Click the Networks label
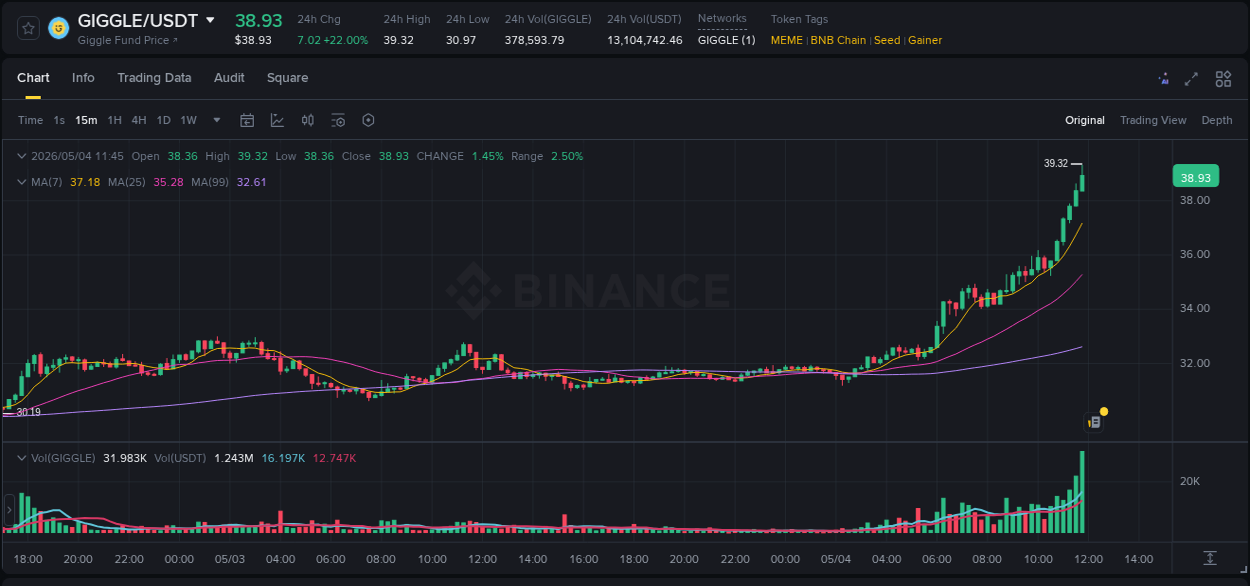The height and width of the screenshot is (586, 1250). [722, 19]
